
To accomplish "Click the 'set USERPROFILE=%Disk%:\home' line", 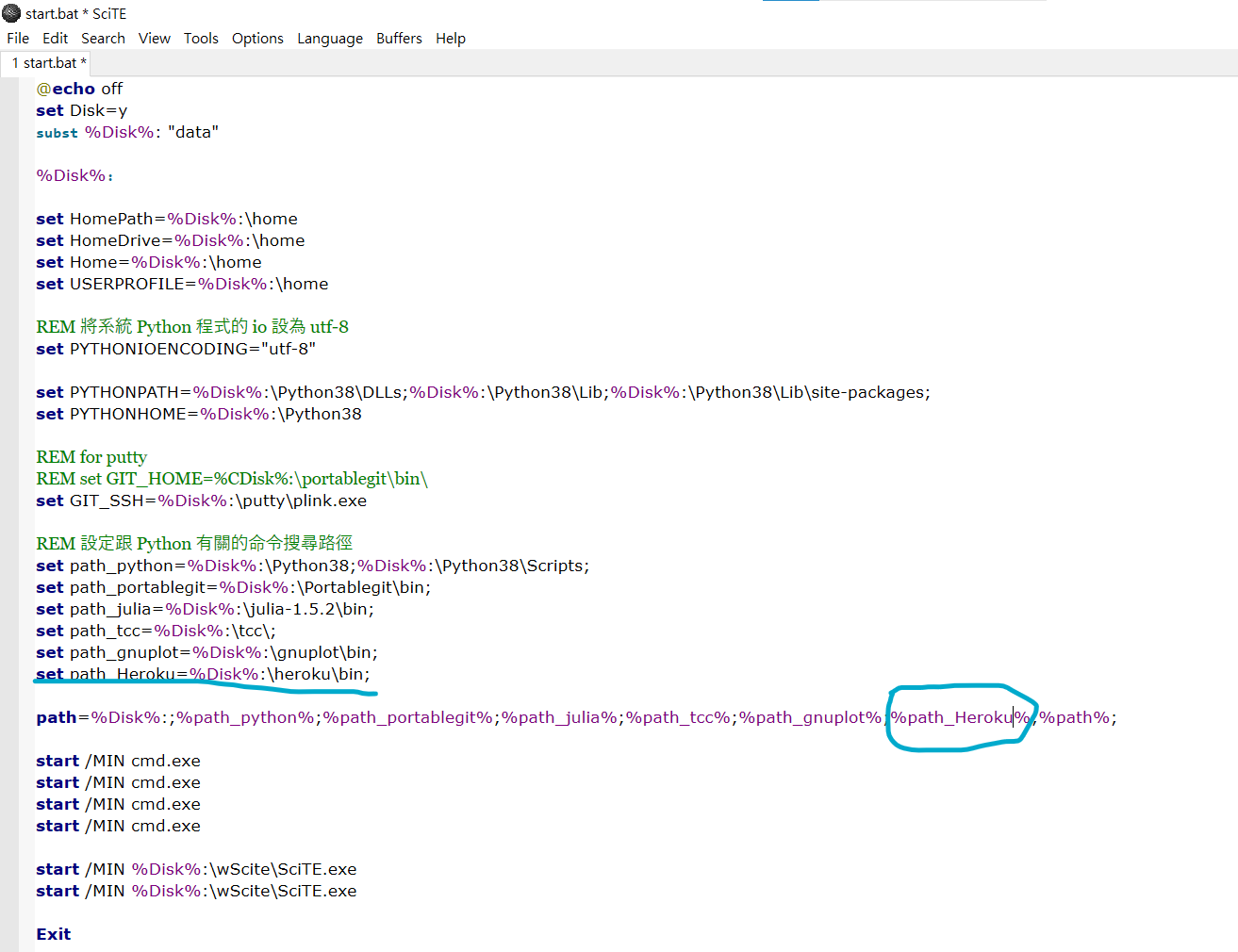I will point(182,284).
